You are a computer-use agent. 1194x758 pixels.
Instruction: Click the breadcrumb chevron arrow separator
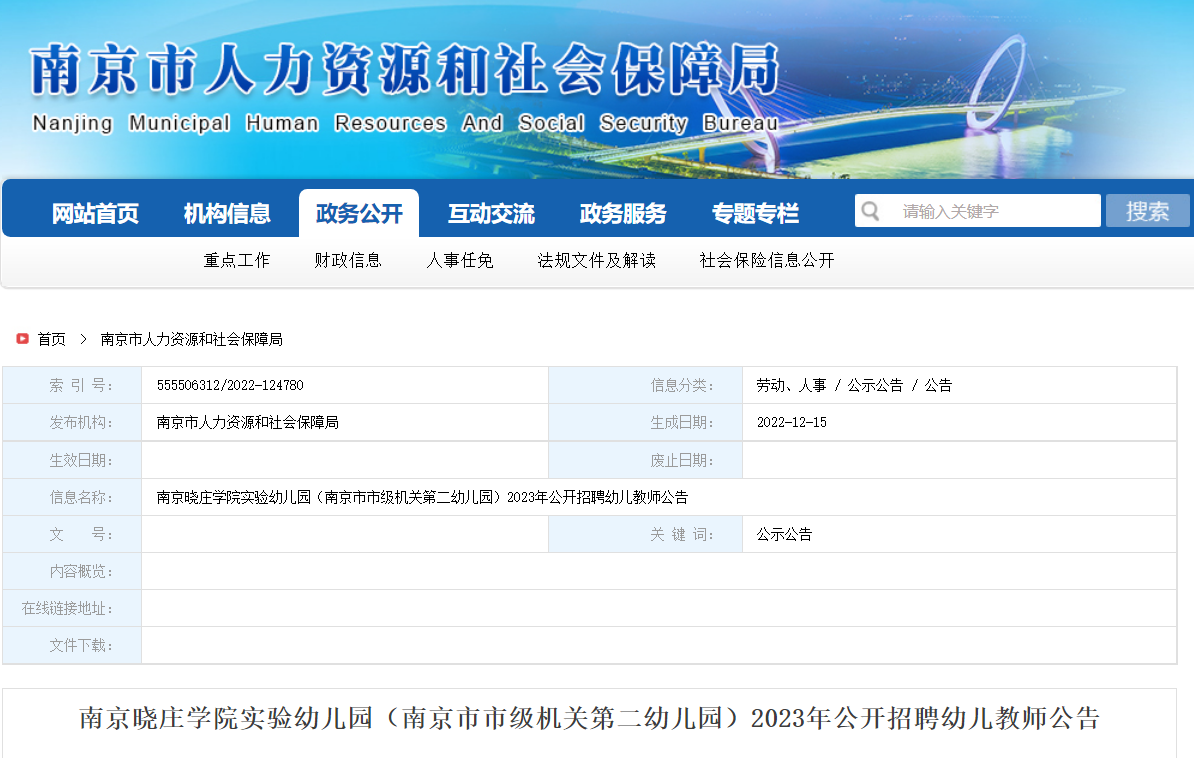coord(83,339)
